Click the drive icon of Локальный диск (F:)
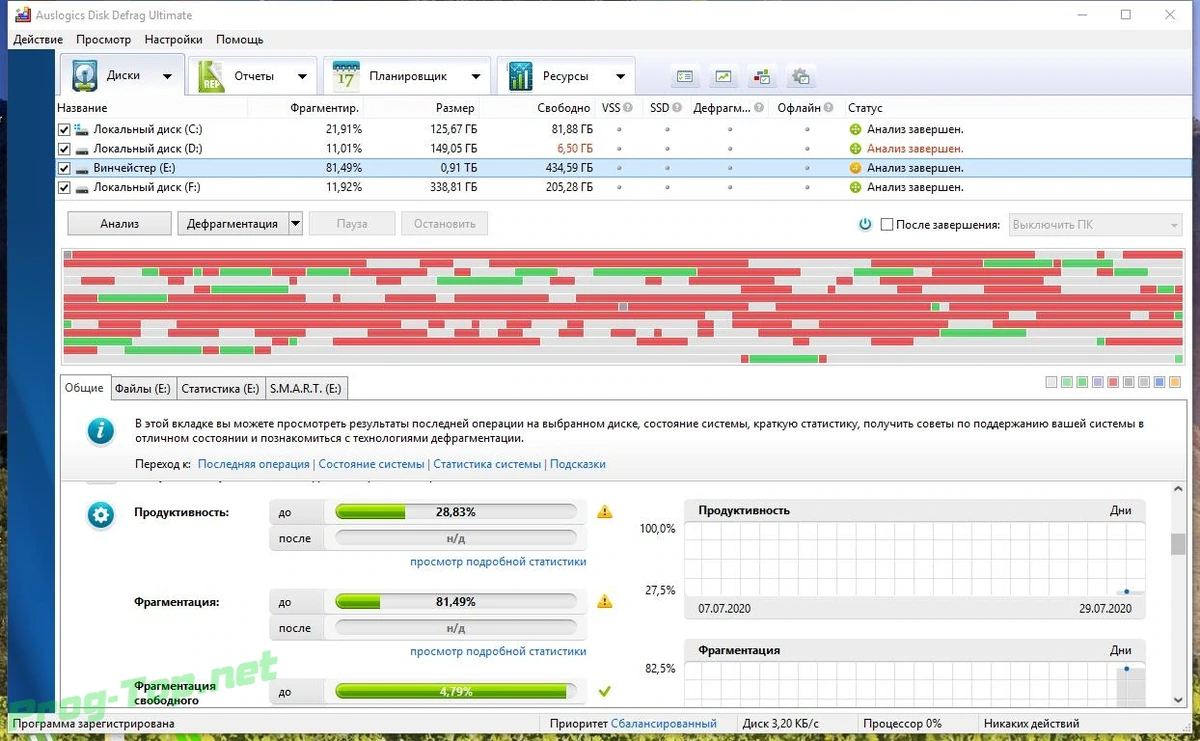 pos(82,187)
